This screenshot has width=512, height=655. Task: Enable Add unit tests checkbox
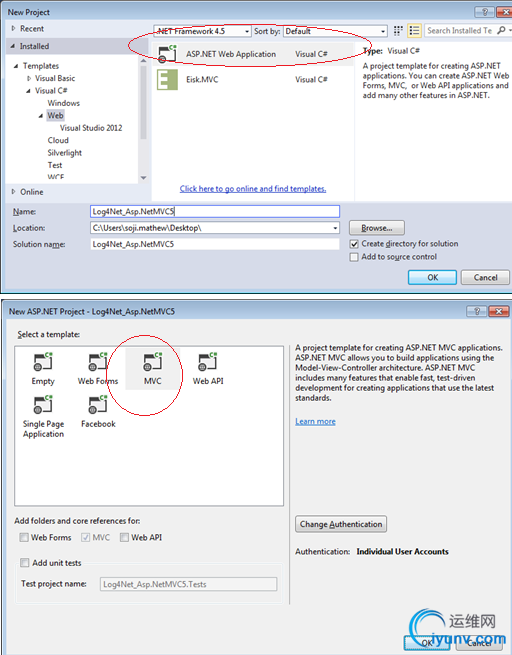pos(25,563)
